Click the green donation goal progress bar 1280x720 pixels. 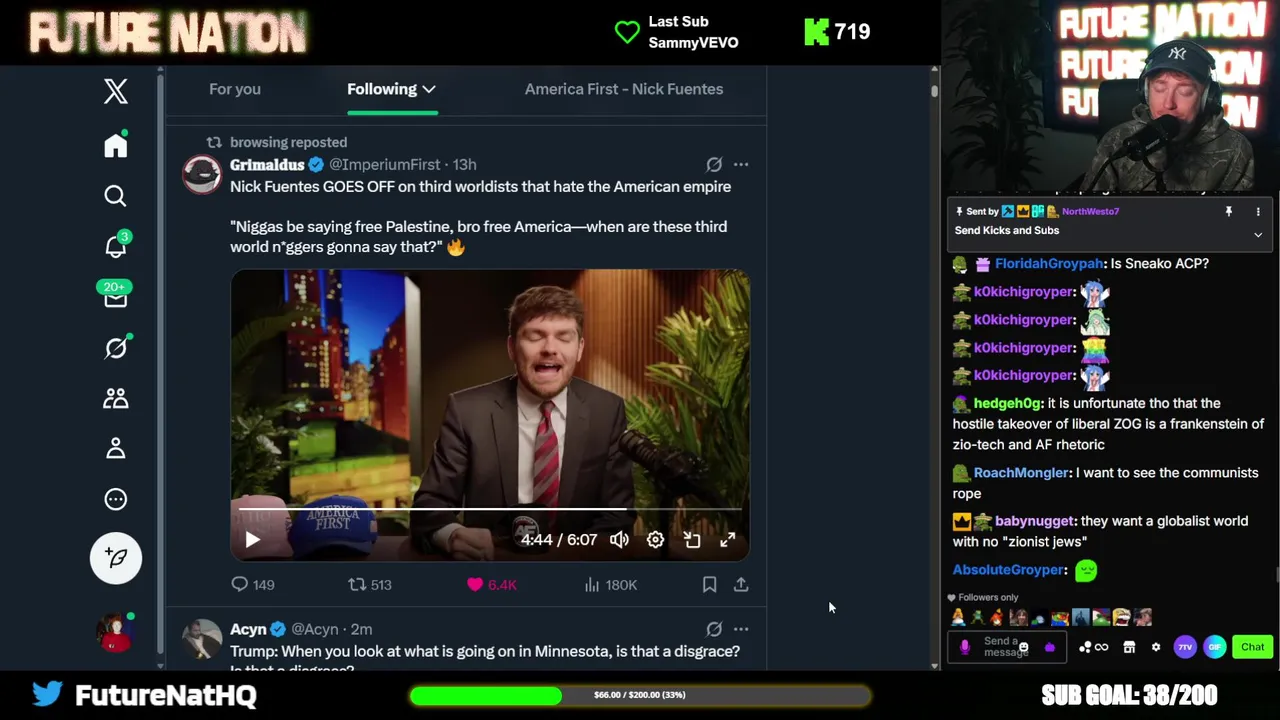(x=639, y=695)
